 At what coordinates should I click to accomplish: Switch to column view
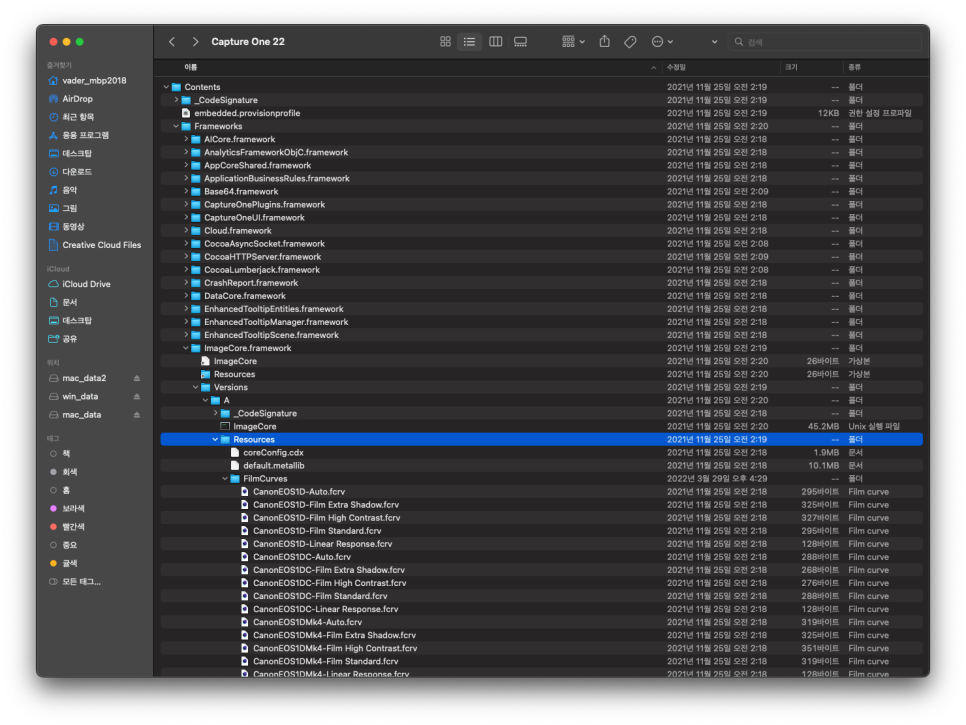point(495,42)
